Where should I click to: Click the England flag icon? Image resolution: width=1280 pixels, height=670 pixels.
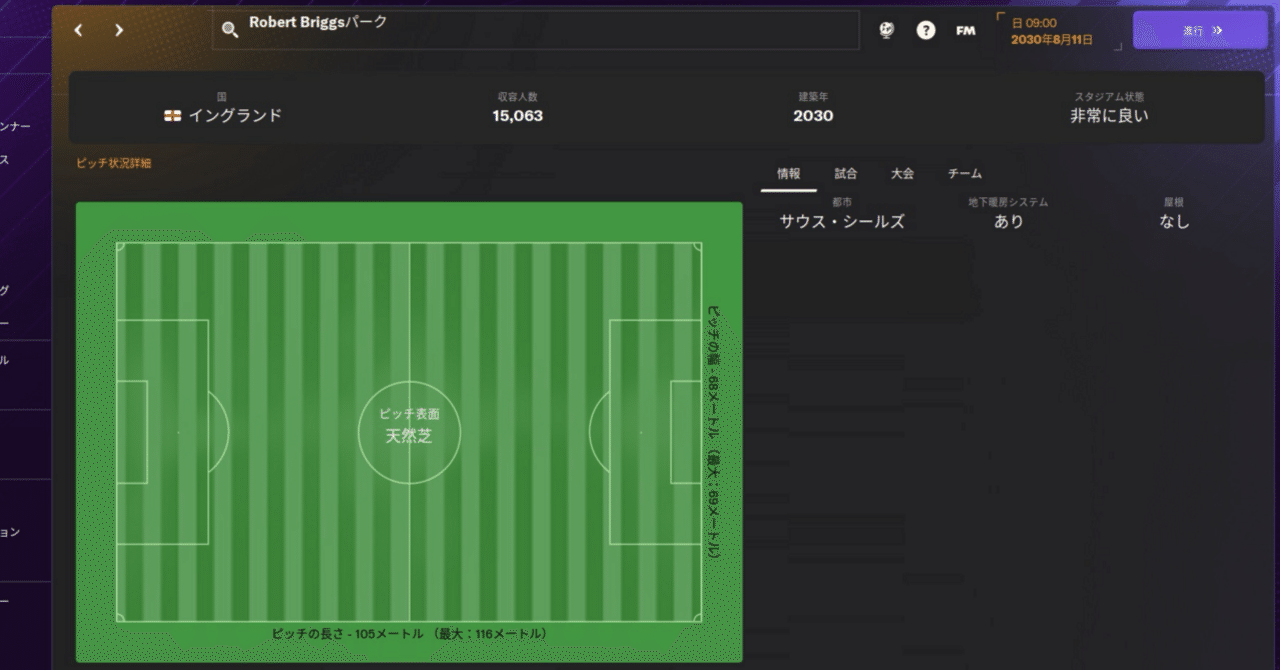[x=174, y=115]
